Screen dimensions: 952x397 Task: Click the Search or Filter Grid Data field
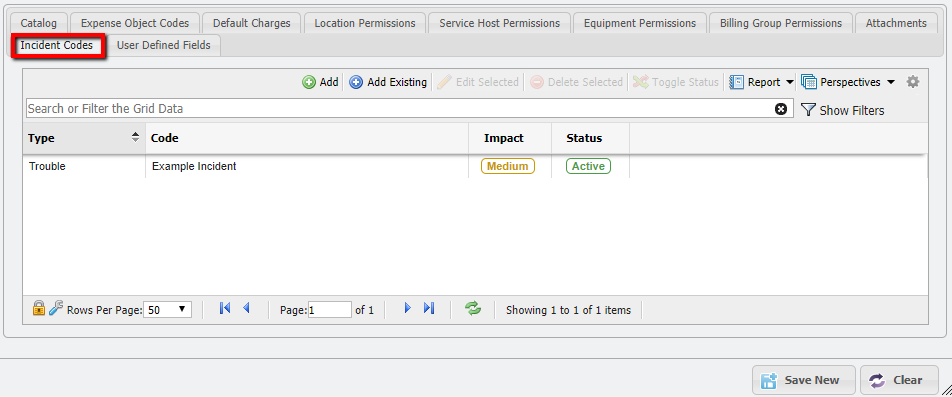pyautogui.click(x=409, y=109)
